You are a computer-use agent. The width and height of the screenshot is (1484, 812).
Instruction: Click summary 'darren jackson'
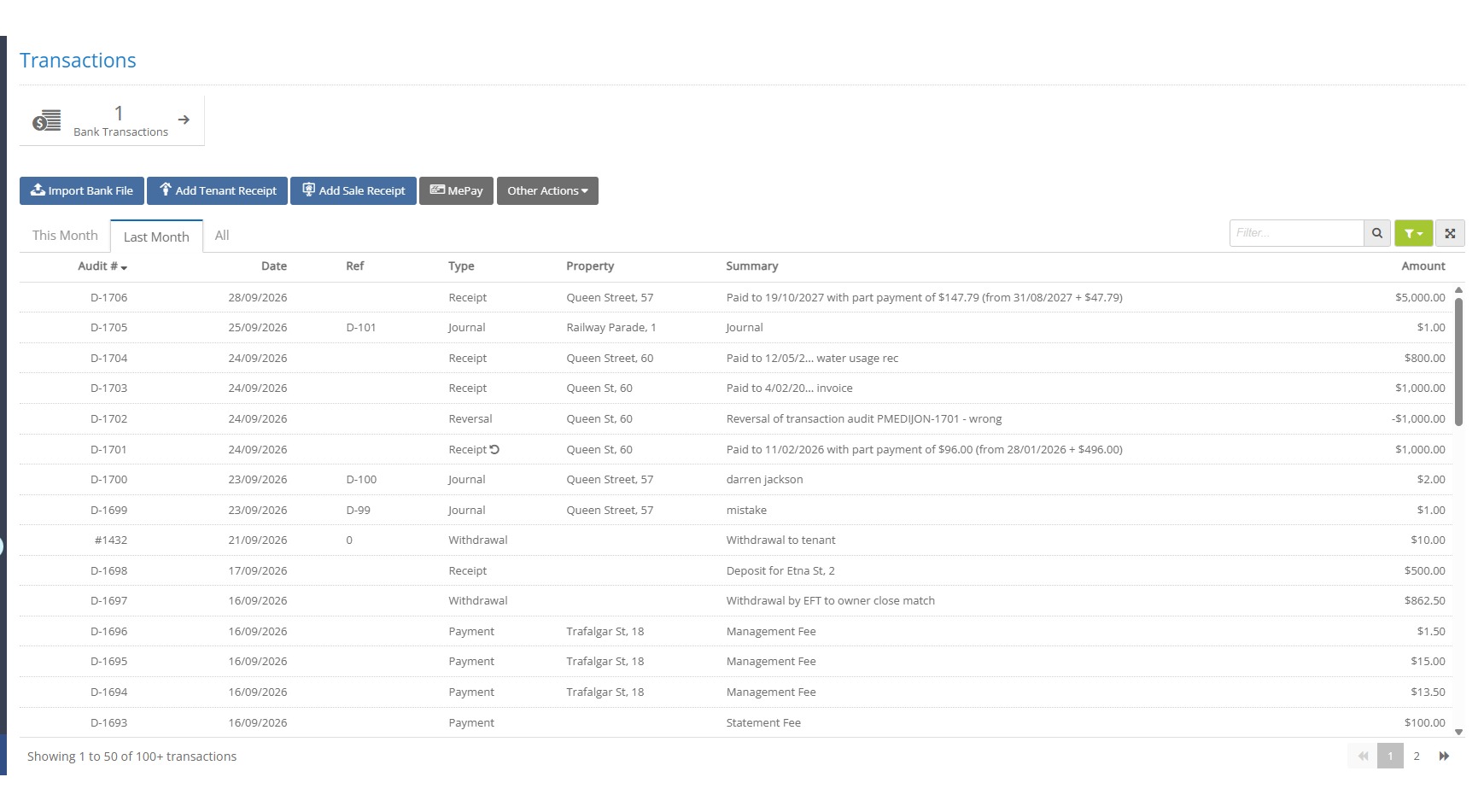coord(765,480)
